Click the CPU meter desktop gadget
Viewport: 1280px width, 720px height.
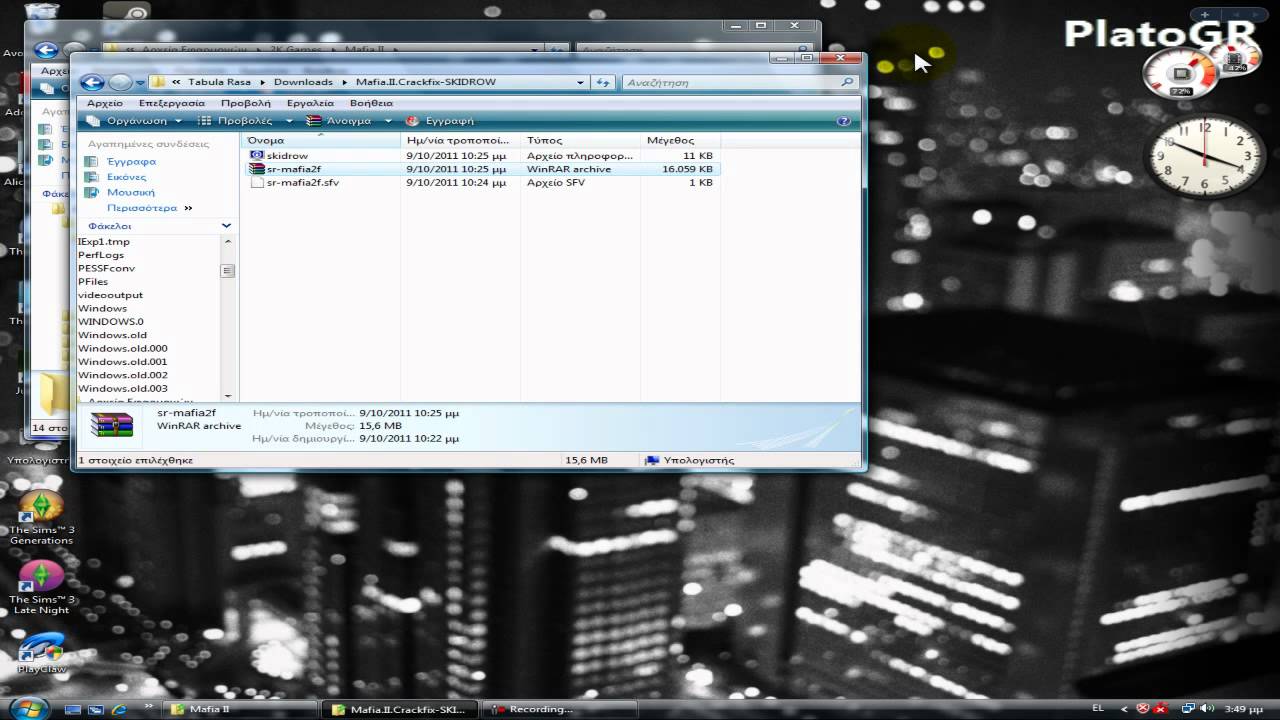[x=1182, y=74]
